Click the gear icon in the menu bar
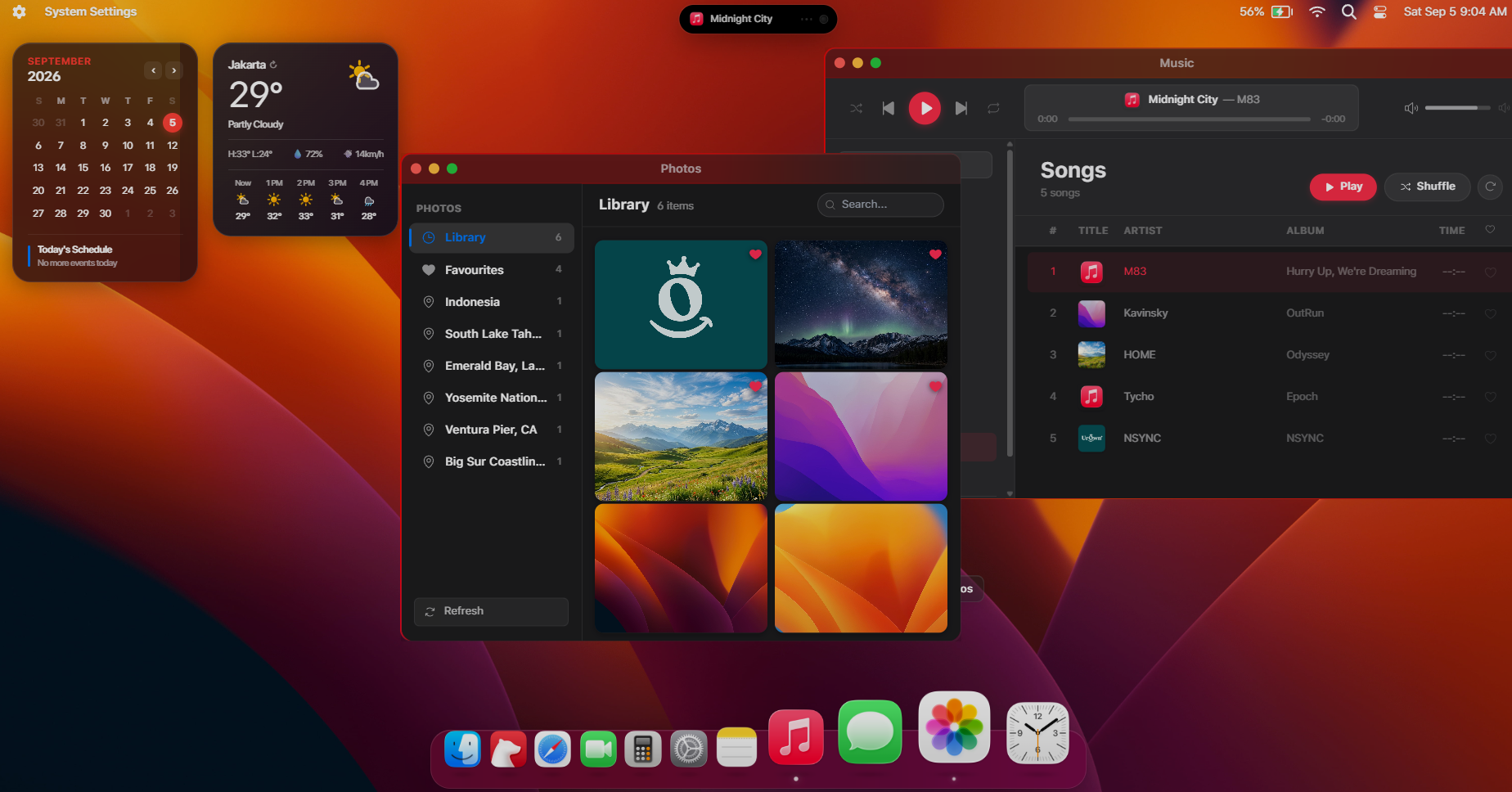 20,11
